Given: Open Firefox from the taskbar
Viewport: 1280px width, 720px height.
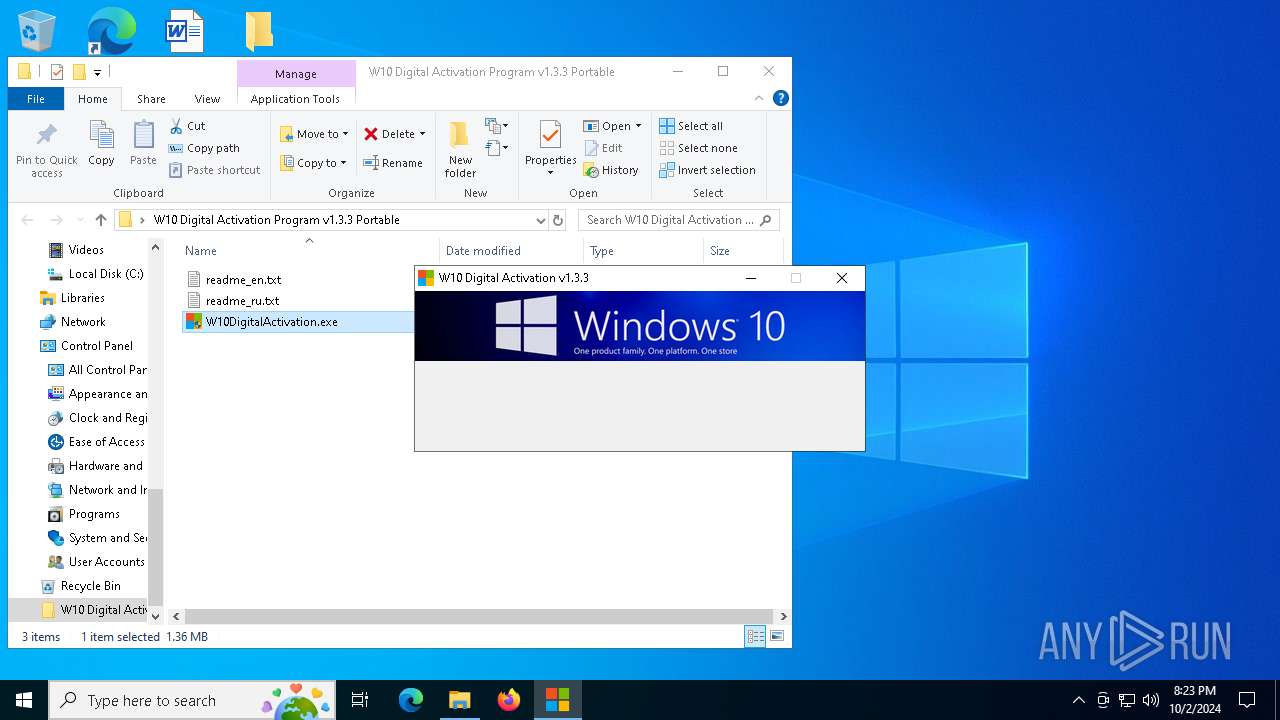Looking at the screenshot, I should click(509, 700).
